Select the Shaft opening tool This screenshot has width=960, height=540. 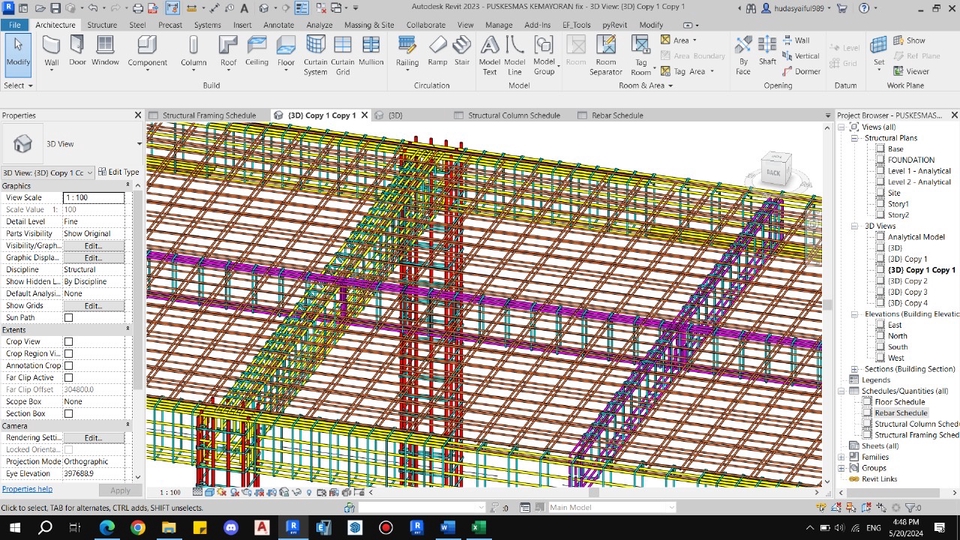(x=767, y=51)
